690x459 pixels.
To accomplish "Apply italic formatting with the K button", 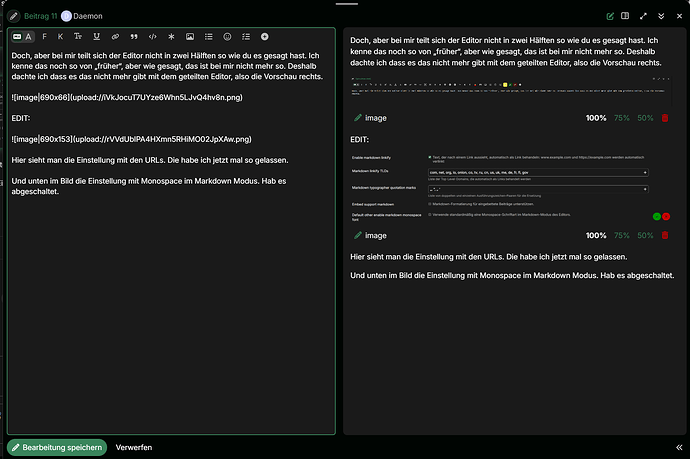I will point(61,36).
